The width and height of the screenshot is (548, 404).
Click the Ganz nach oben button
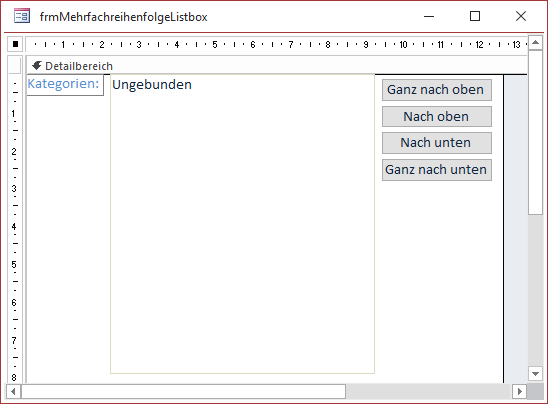tap(437, 90)
